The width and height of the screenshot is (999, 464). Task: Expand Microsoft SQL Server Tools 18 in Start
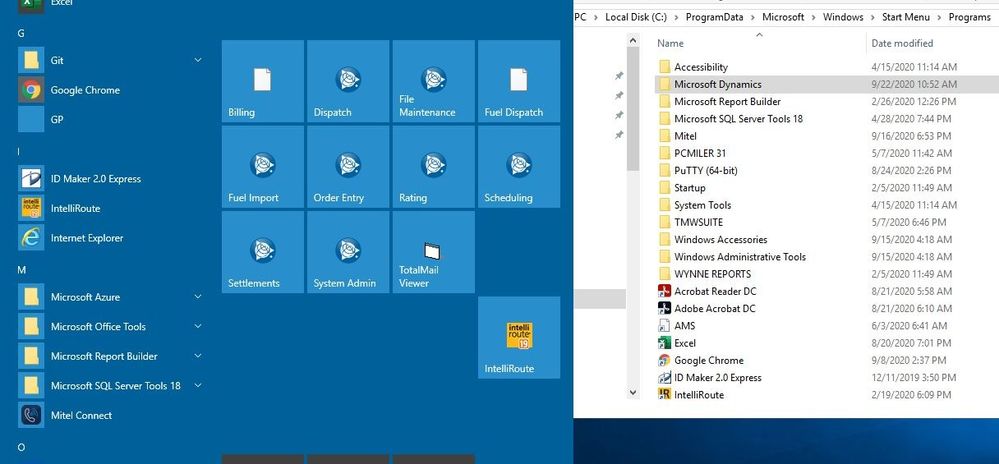coord(198,385)
